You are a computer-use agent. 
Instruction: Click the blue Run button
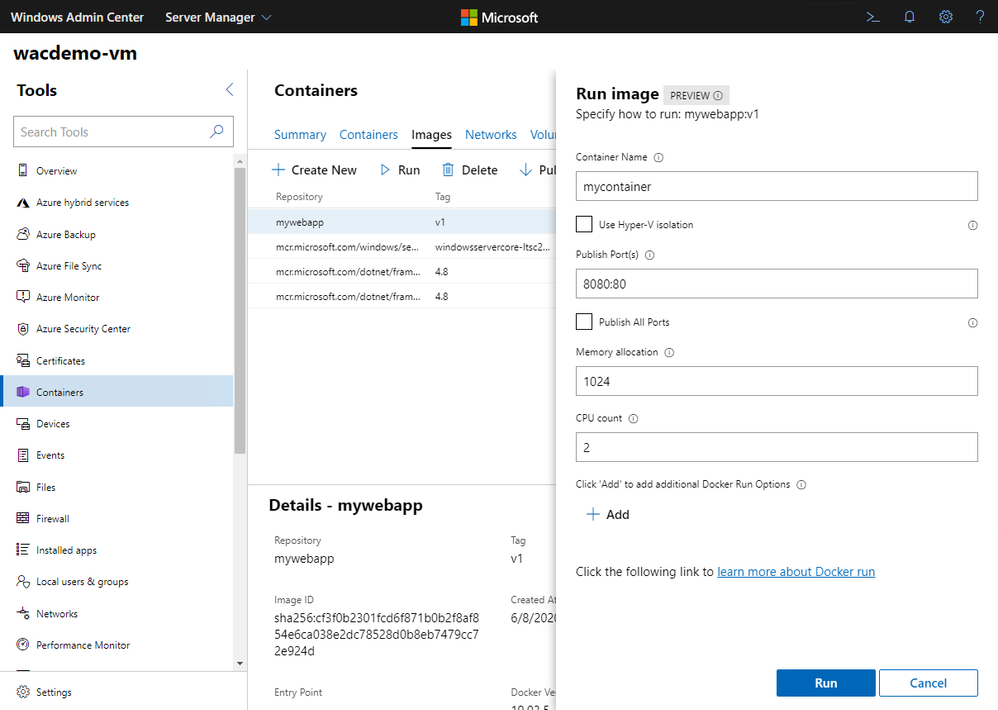(826, 683)
